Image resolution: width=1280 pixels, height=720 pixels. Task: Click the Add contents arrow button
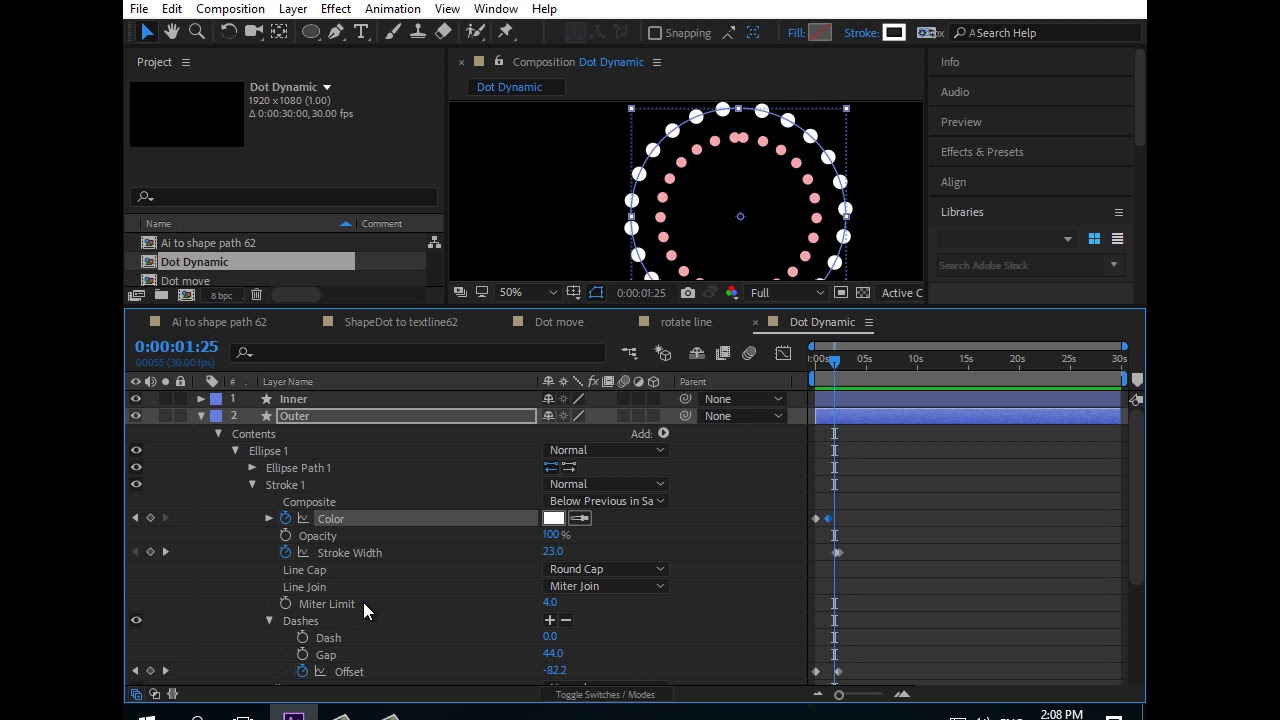coord(663,434)
